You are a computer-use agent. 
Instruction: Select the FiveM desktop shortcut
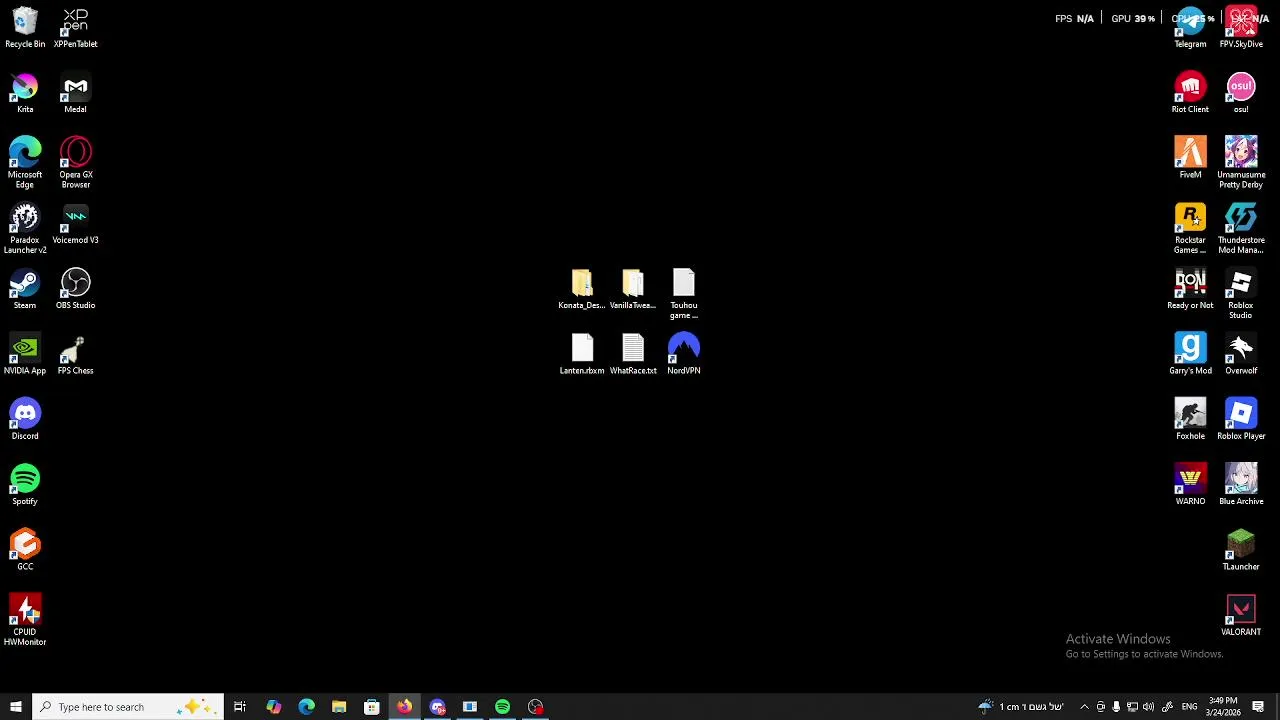(x=1190, y=158)
